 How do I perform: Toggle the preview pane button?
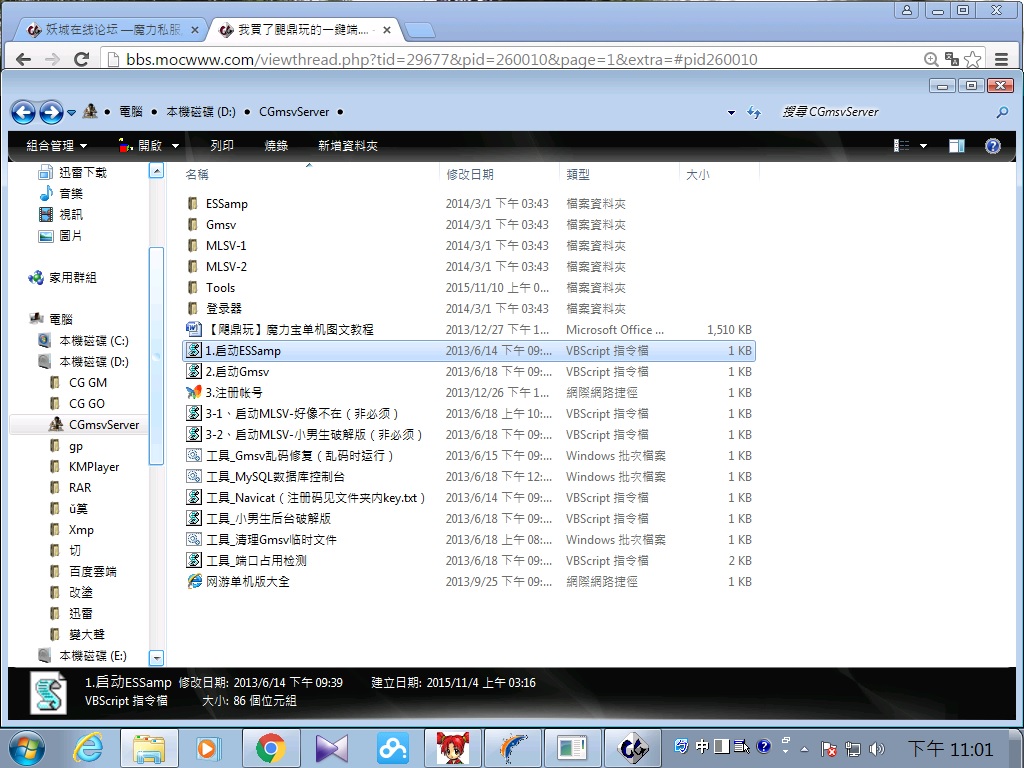pyautogui.click(x=956, y=146)
